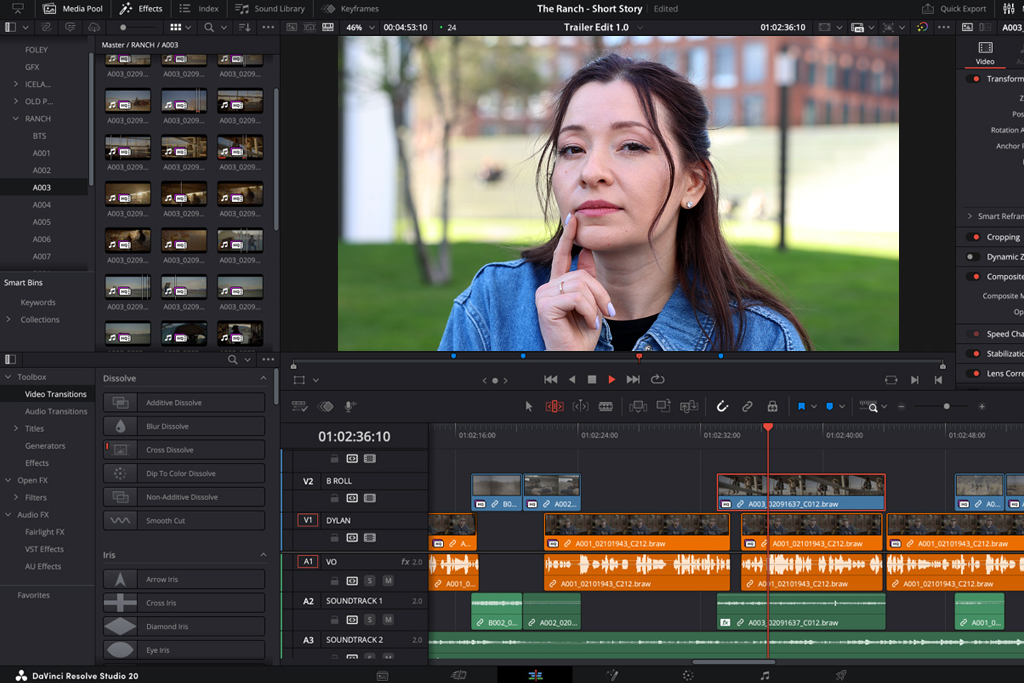Click the media pool search magnifier
The image size is (1024, 683).
click(208, 27)
